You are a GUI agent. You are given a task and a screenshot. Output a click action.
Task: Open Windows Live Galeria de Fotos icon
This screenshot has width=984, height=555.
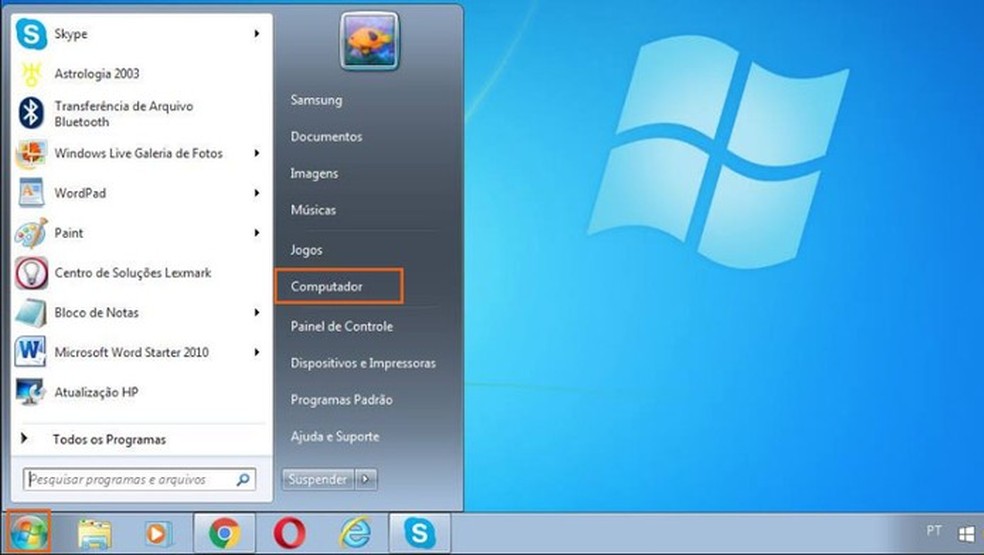(x=31, y=153)
